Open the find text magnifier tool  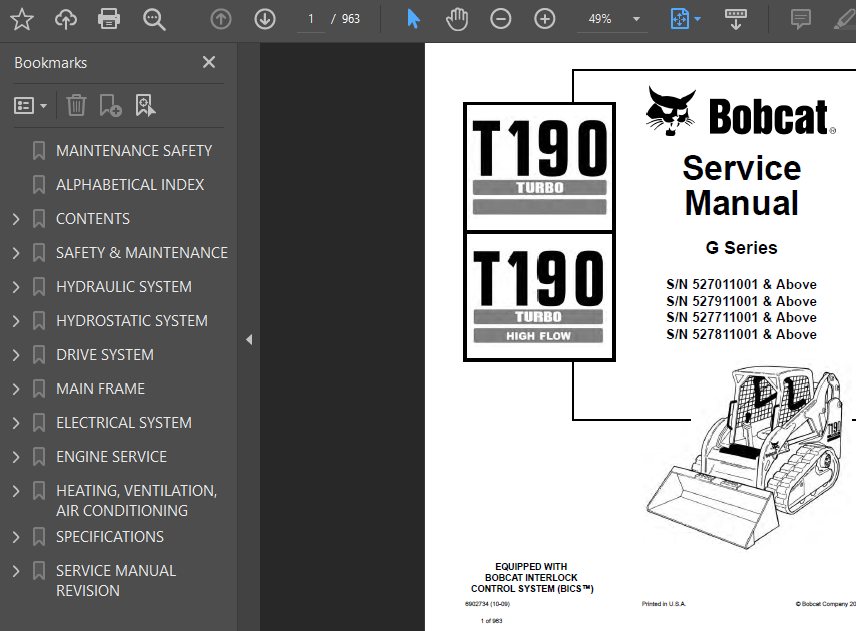pyautogui.click(x=154, y=19)
